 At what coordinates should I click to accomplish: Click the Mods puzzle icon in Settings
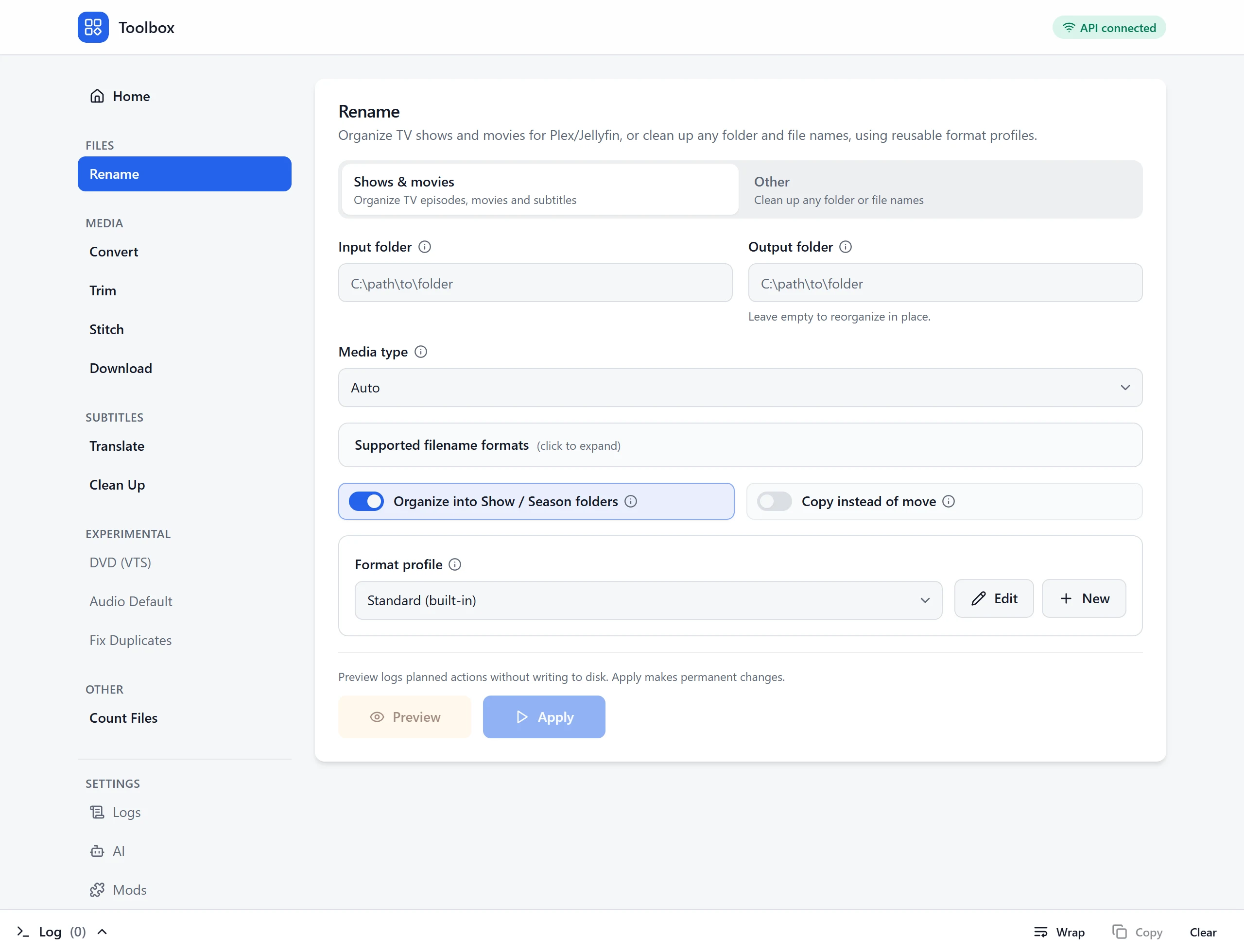coord(97,890)
